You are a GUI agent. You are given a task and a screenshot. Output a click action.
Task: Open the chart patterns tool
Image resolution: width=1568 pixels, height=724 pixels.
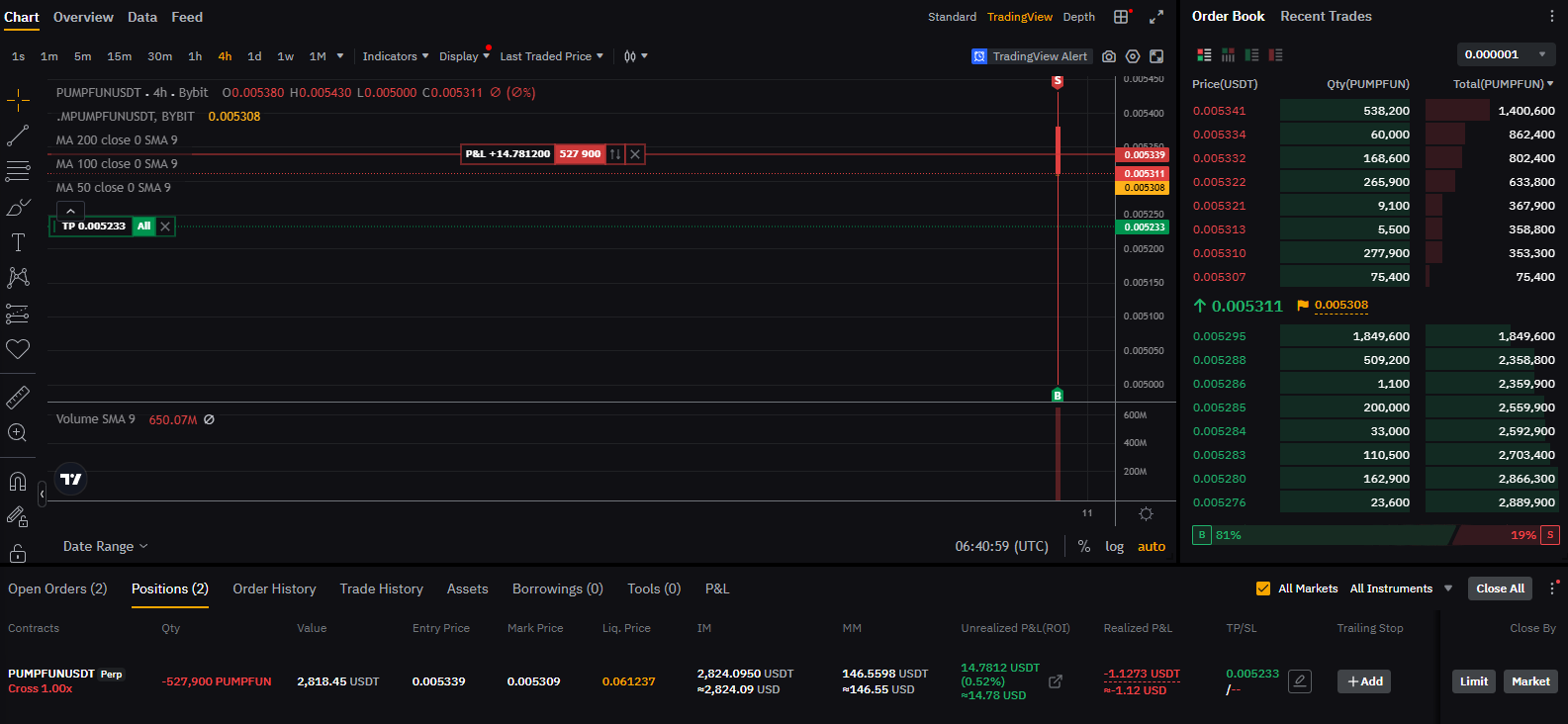[x=18, y=278]
